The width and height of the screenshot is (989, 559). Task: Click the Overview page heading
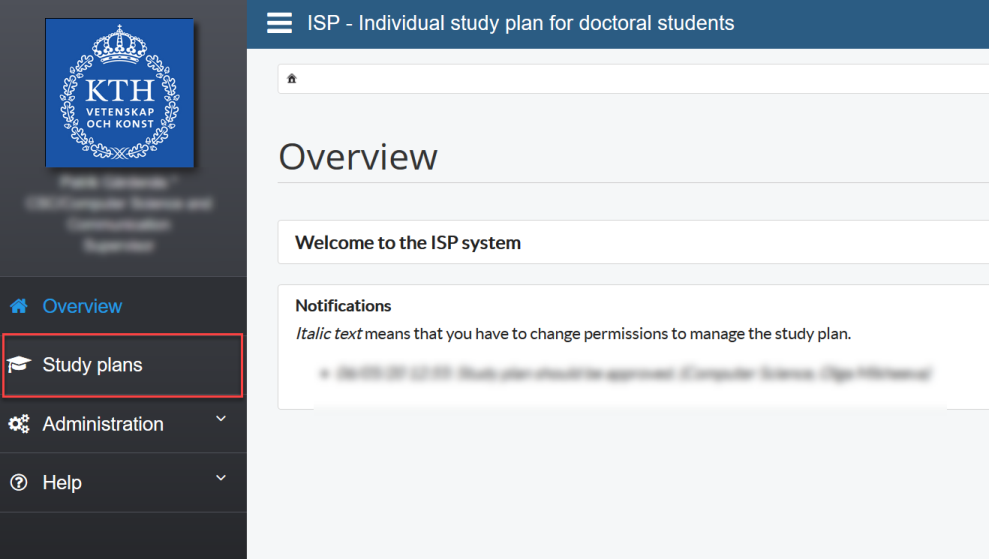(358, 156)
